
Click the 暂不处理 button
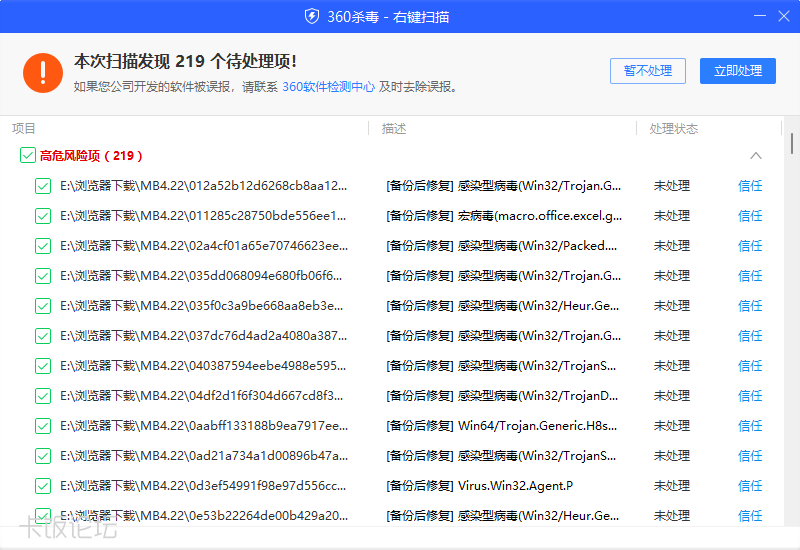[647, 71]
